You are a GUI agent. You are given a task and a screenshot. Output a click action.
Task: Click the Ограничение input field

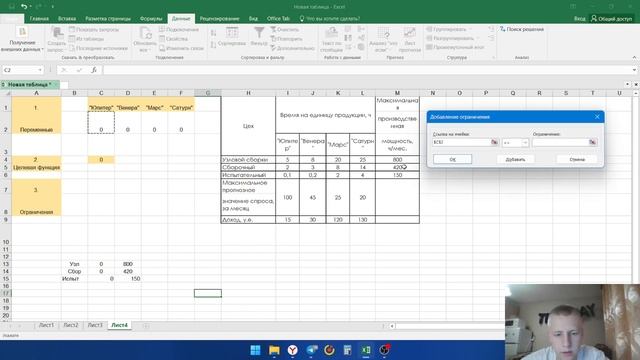pyautogui.click(x=560, y=142)
